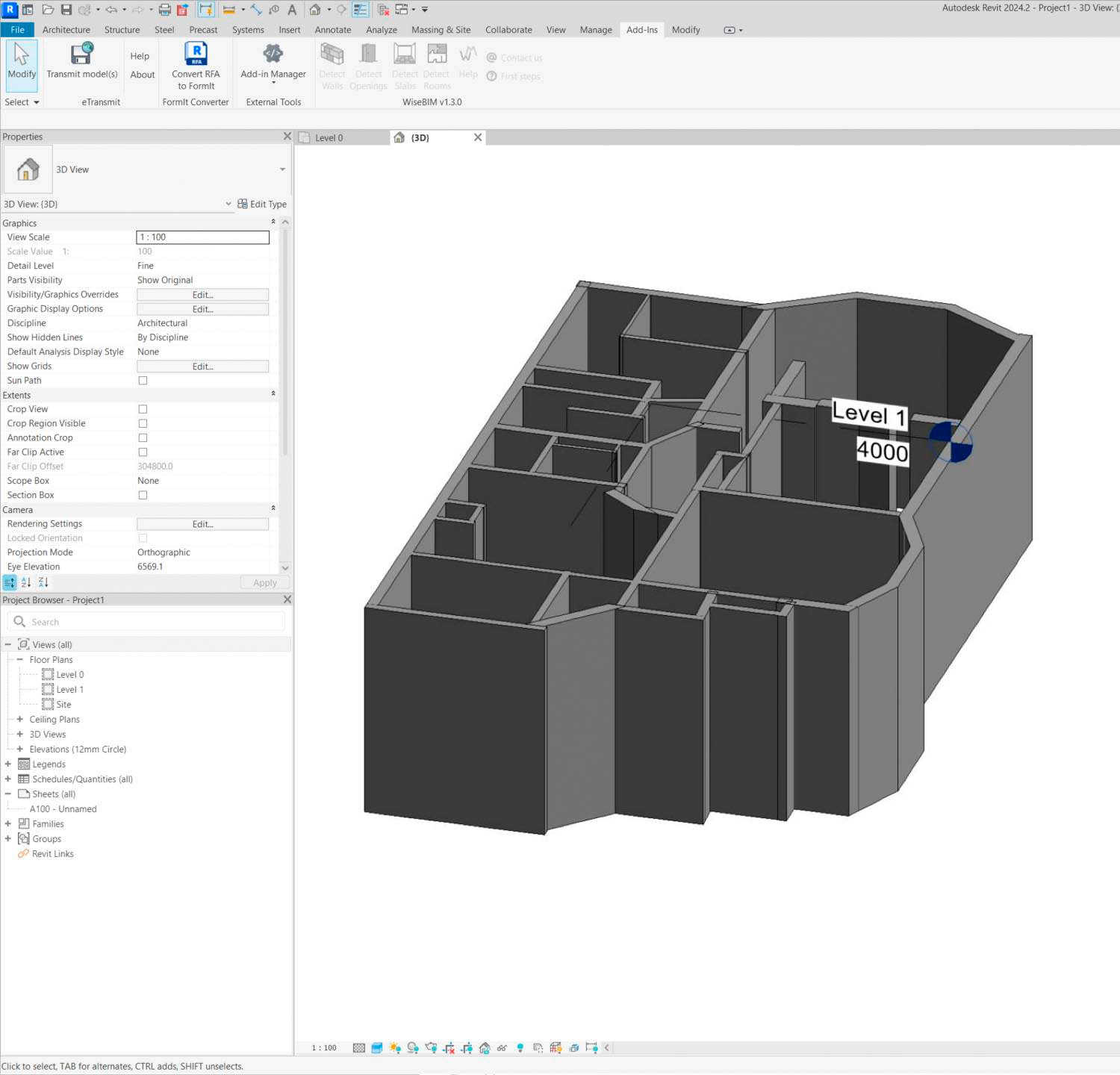This screenshot has width=1120, height=1075.
Task: Switch to the Add-Ins ribbon tab
Action: [641, 30]
